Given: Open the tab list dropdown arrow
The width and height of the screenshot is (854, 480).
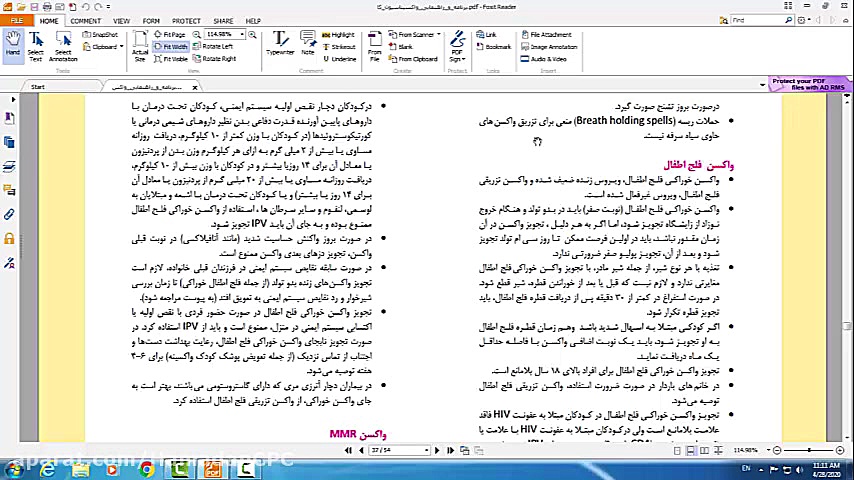Looking at the screenshot, I should tap(762, 85).
